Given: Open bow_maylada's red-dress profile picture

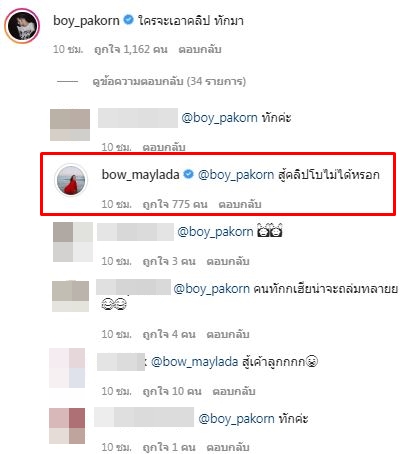Looking at the screenshot, I should [71, 180].
